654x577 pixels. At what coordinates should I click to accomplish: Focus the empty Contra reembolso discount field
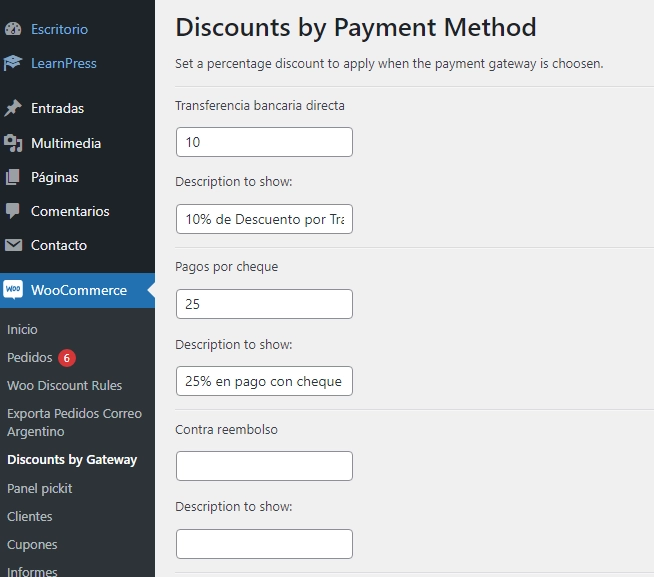coord(264,466)
